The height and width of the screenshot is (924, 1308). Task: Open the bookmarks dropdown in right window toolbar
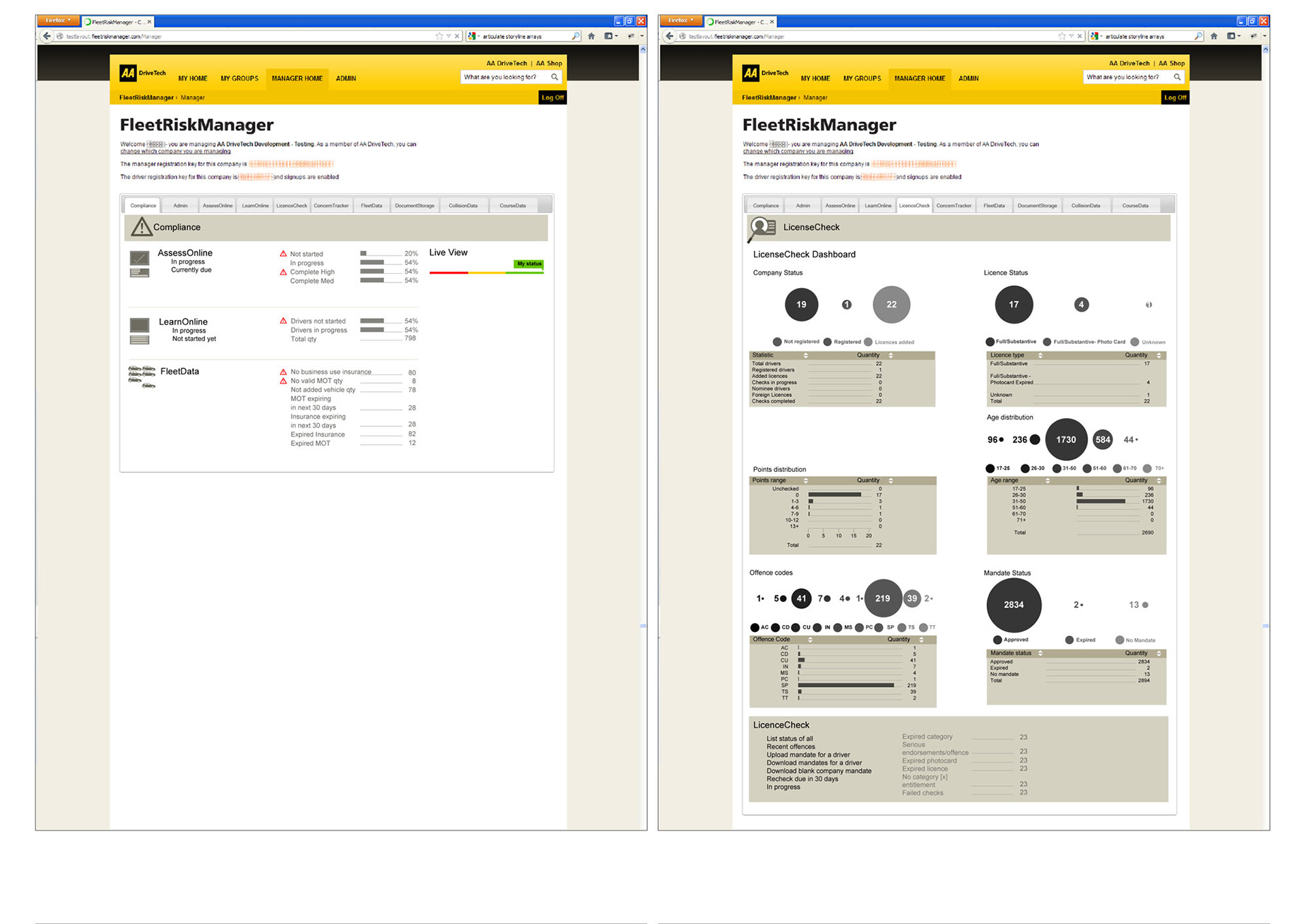pyautogui.click(x=1234, y=36)
